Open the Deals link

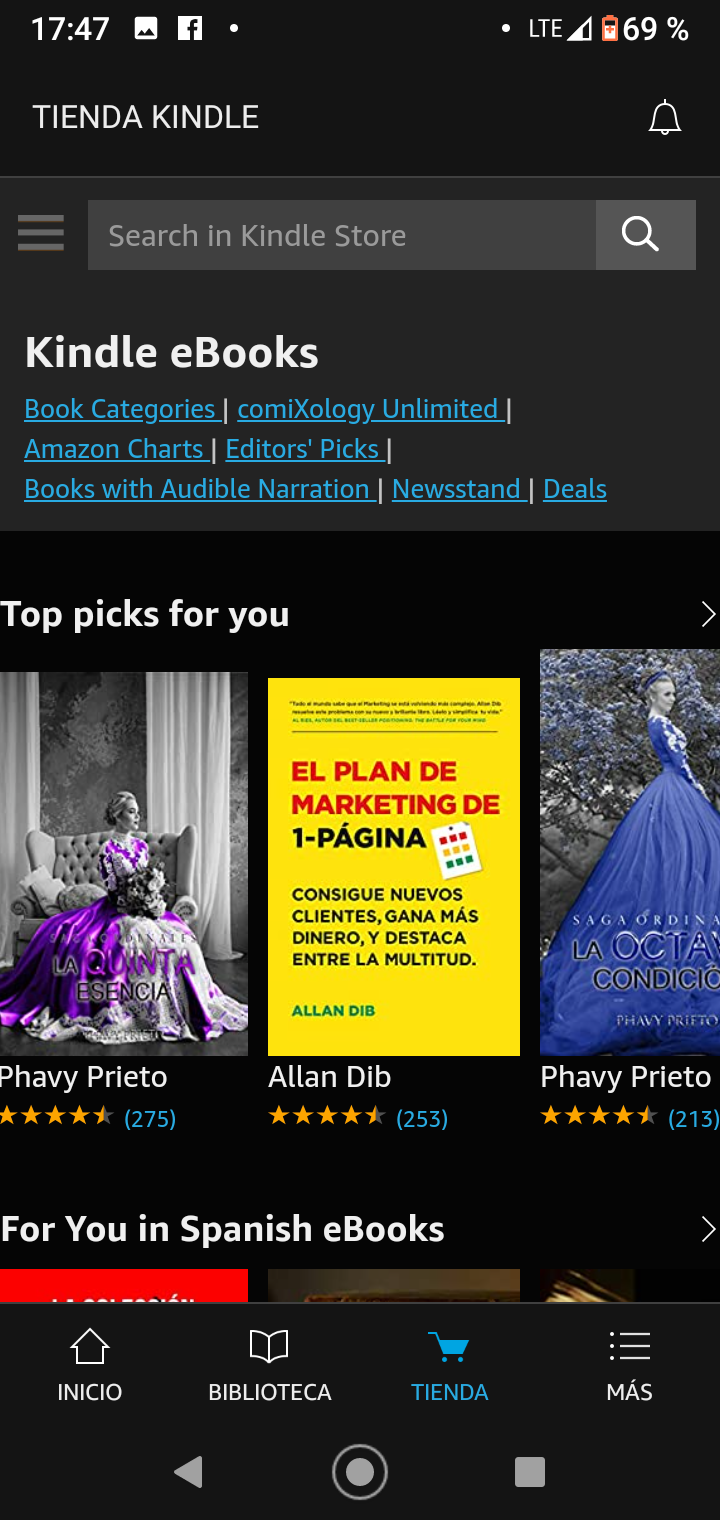[x=575, y=489]
